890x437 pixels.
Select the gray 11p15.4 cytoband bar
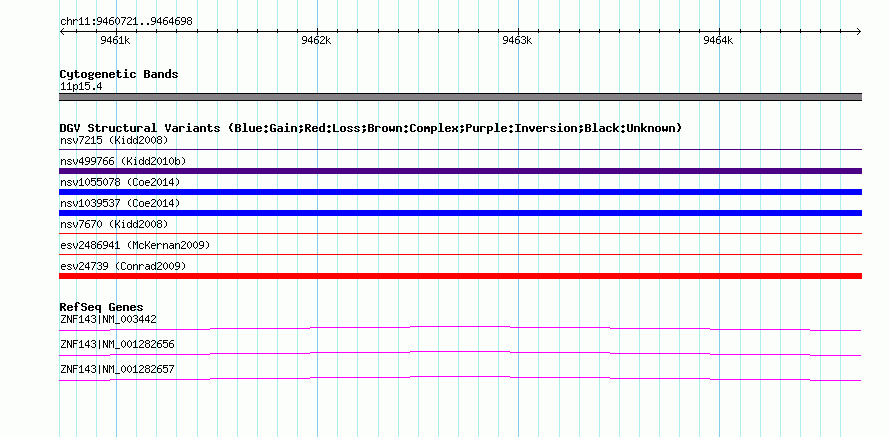point(460,97)
